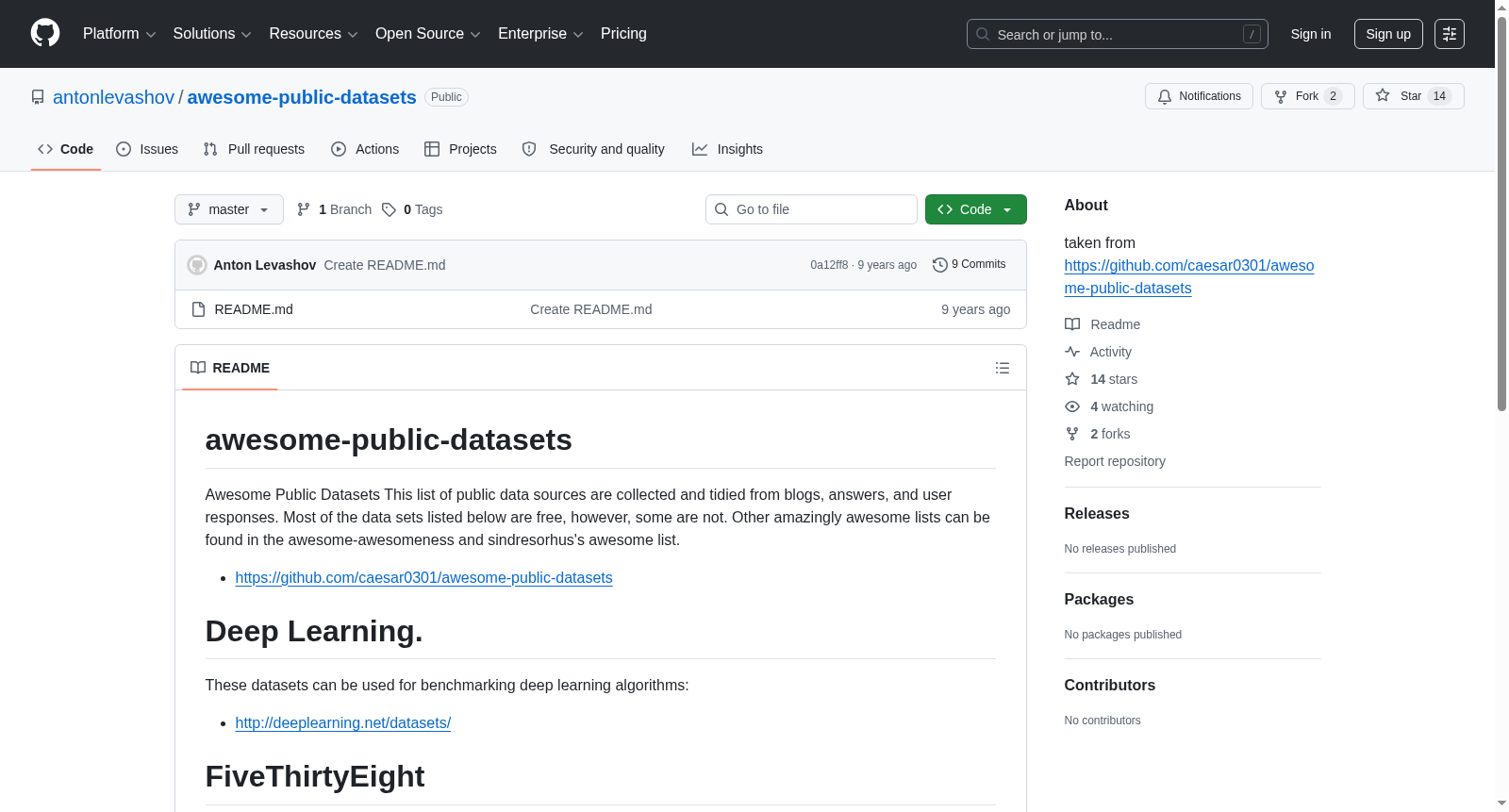This screenshot has height=812, width=1509.
Task: Expand the Platform menu
Action: 119,34
